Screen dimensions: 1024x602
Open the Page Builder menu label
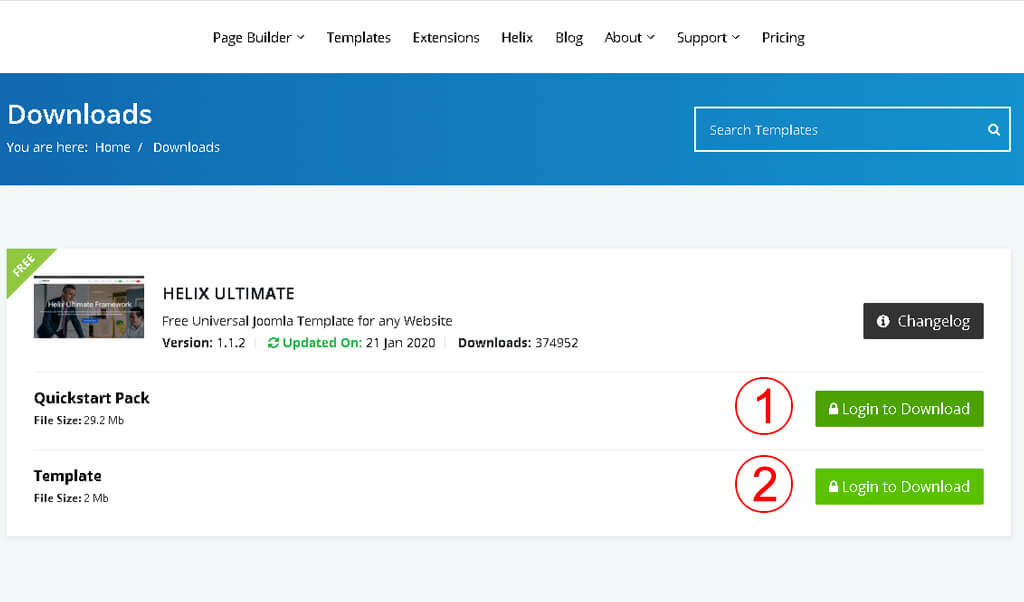pyautogui.click(x=252, y=38)
